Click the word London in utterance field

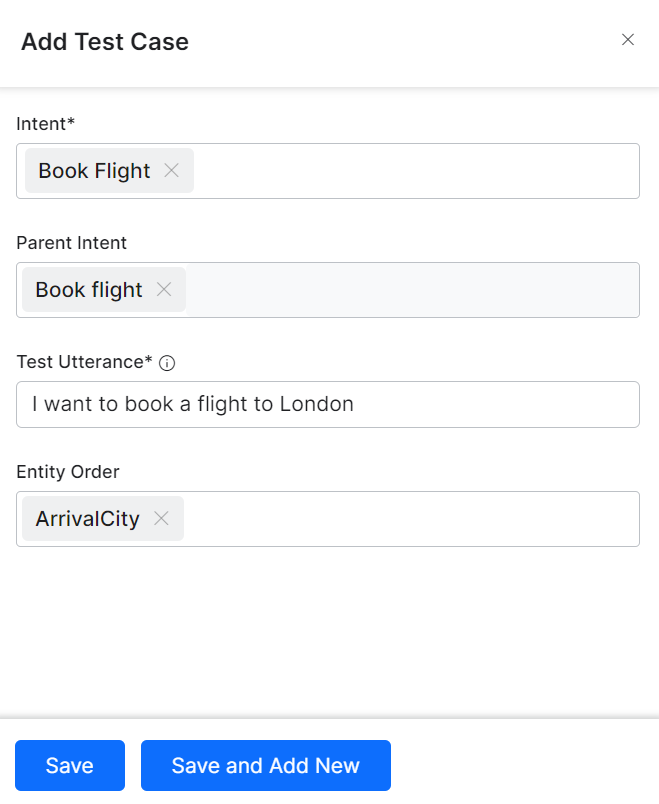(x=316, y=404)
